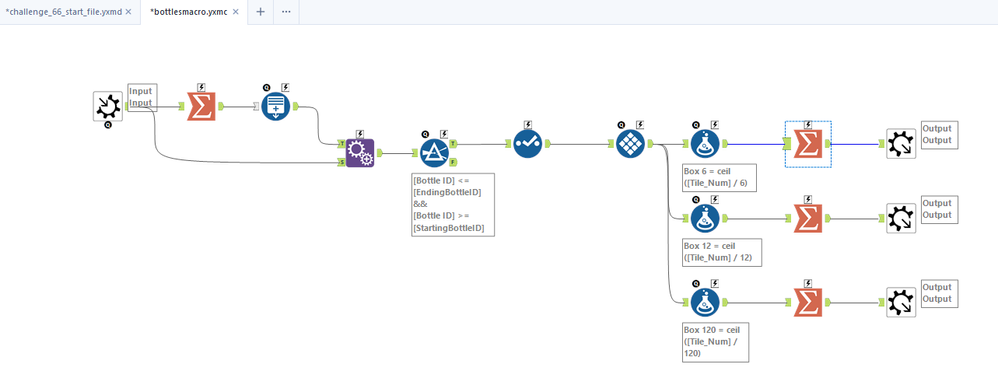This screenshot has height=378, width=998.
Task: Click the first Summarize tool after Input
Action: pyautogui.click(x=200, y=106)
